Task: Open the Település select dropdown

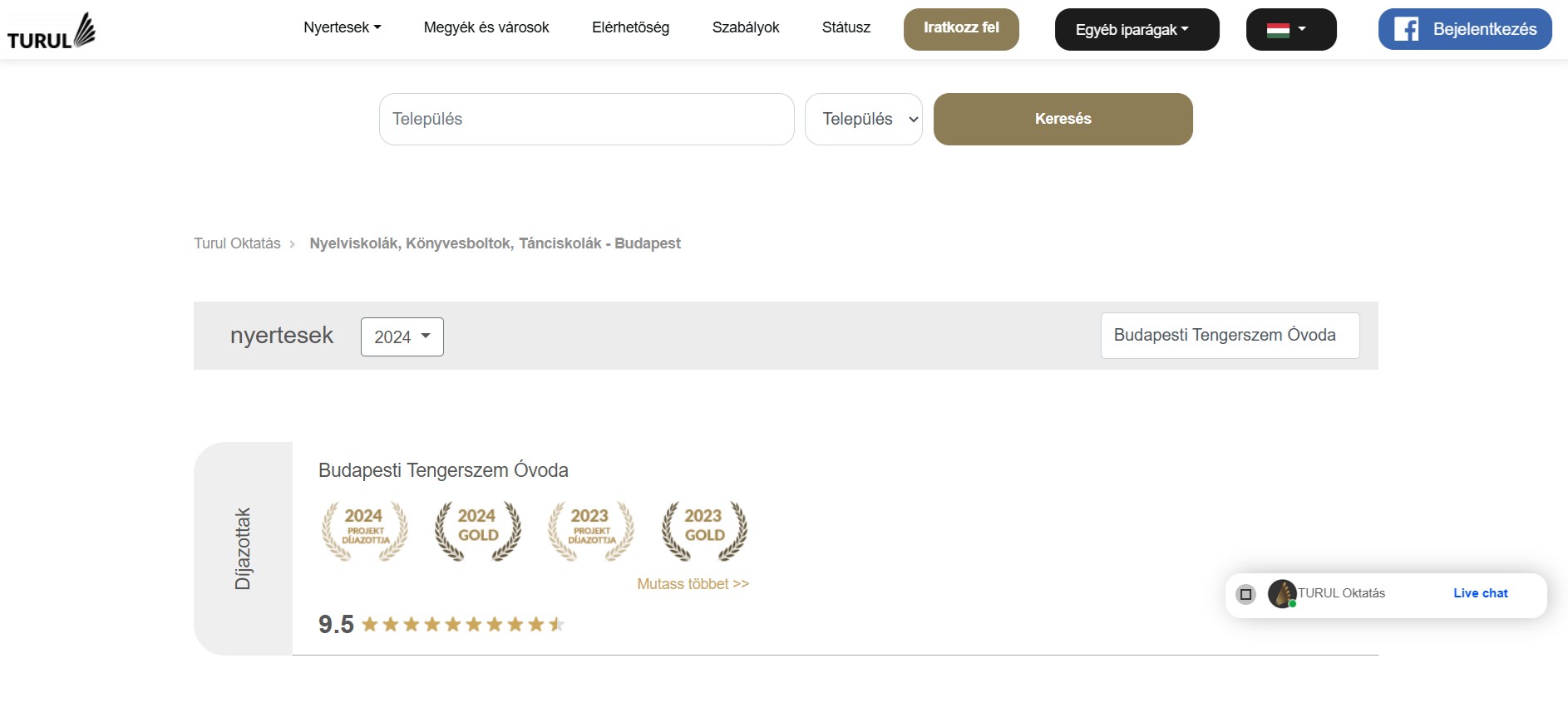Action: coord(864,119)
